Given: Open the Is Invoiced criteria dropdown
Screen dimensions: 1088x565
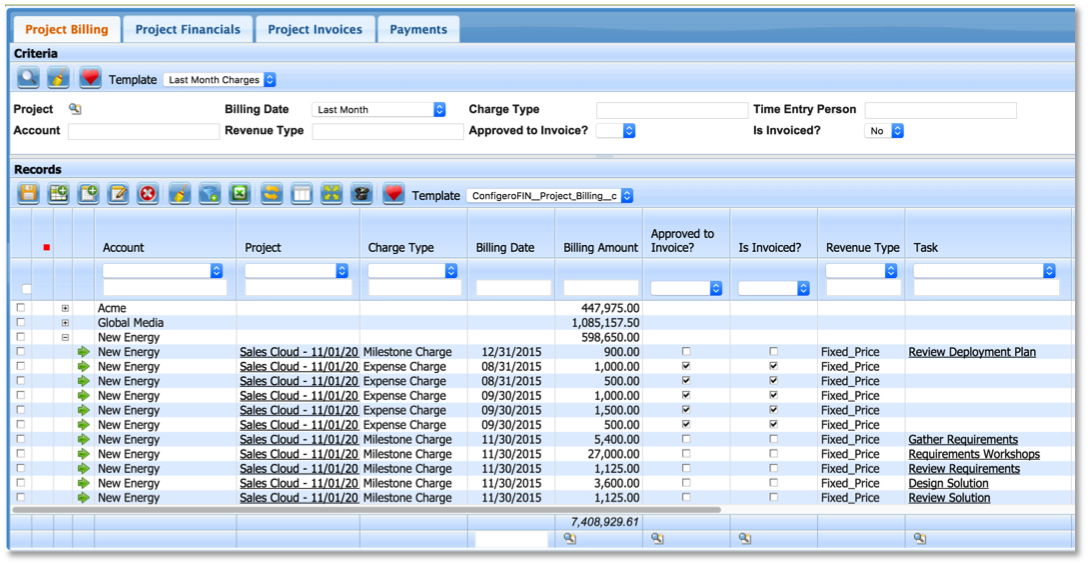Looking at the screenshot, I should [x=884, y=130].
